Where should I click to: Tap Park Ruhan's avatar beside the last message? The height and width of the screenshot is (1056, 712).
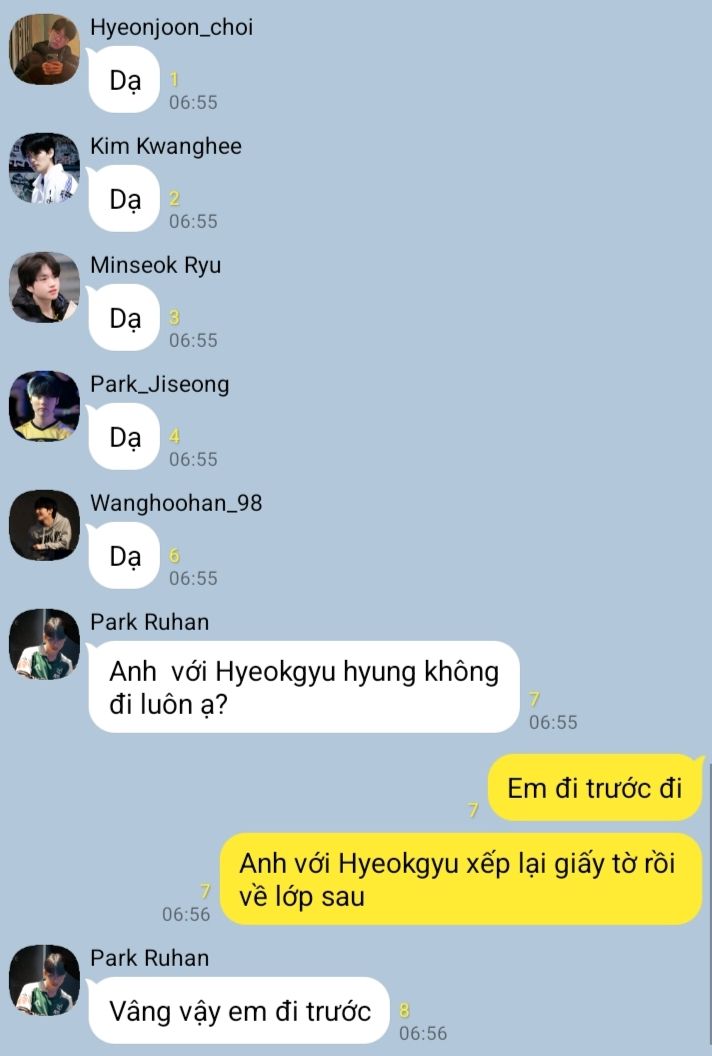44,981
